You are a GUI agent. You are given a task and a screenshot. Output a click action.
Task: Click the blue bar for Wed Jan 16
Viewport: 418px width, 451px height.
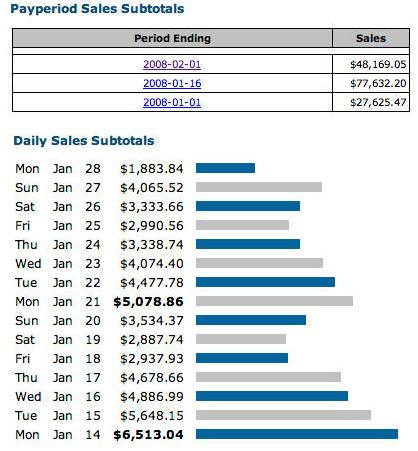272,396
